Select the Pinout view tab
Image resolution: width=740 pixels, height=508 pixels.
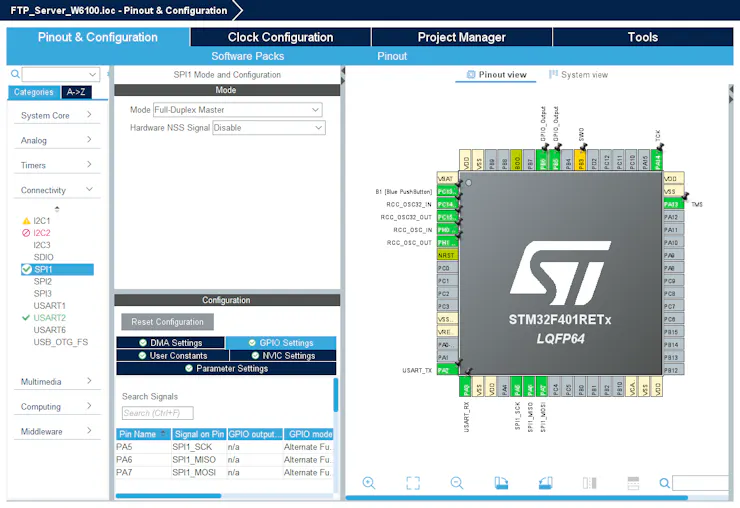[x=496, y=75]
